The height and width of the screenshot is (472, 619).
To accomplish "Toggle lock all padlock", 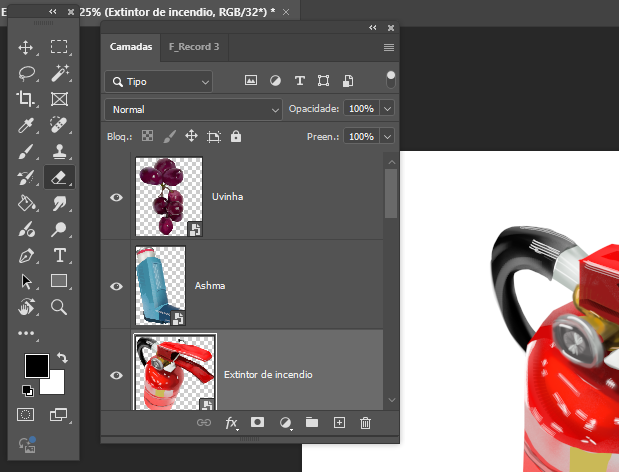I will click(x=236, y=136).
